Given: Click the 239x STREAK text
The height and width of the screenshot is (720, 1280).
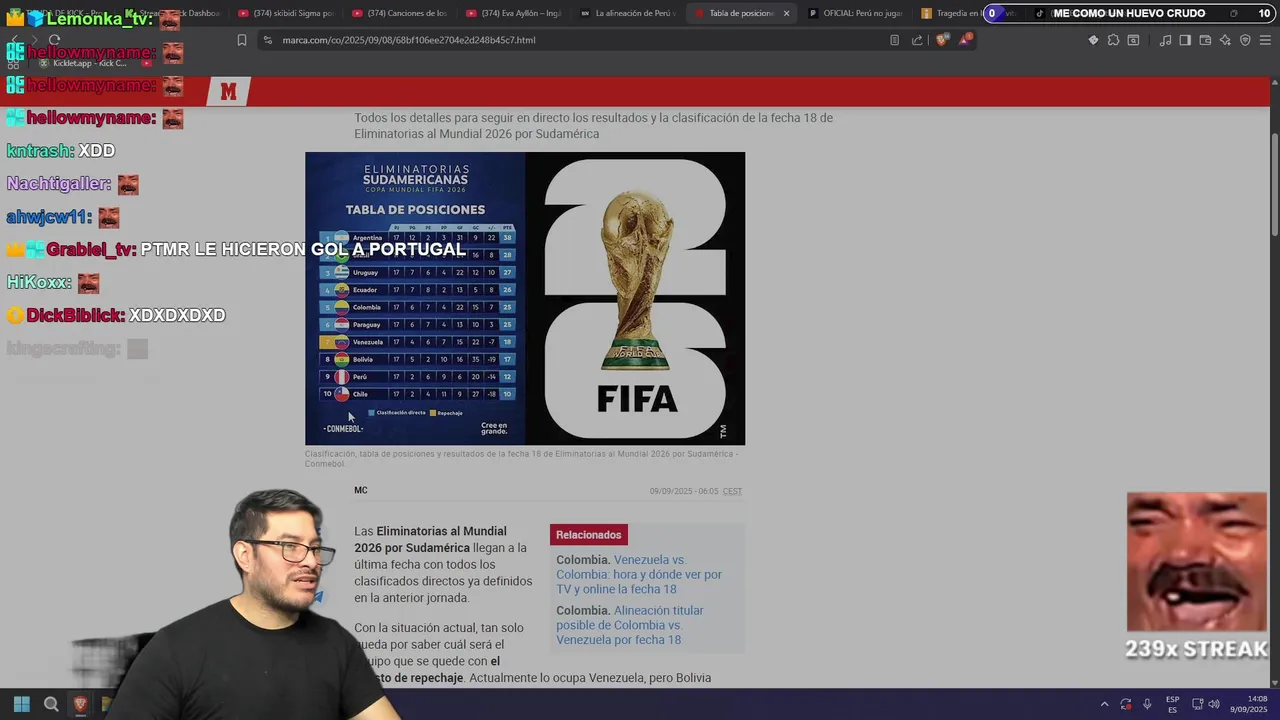Looking at the screenshot, I should click(x=1196, y=649).
